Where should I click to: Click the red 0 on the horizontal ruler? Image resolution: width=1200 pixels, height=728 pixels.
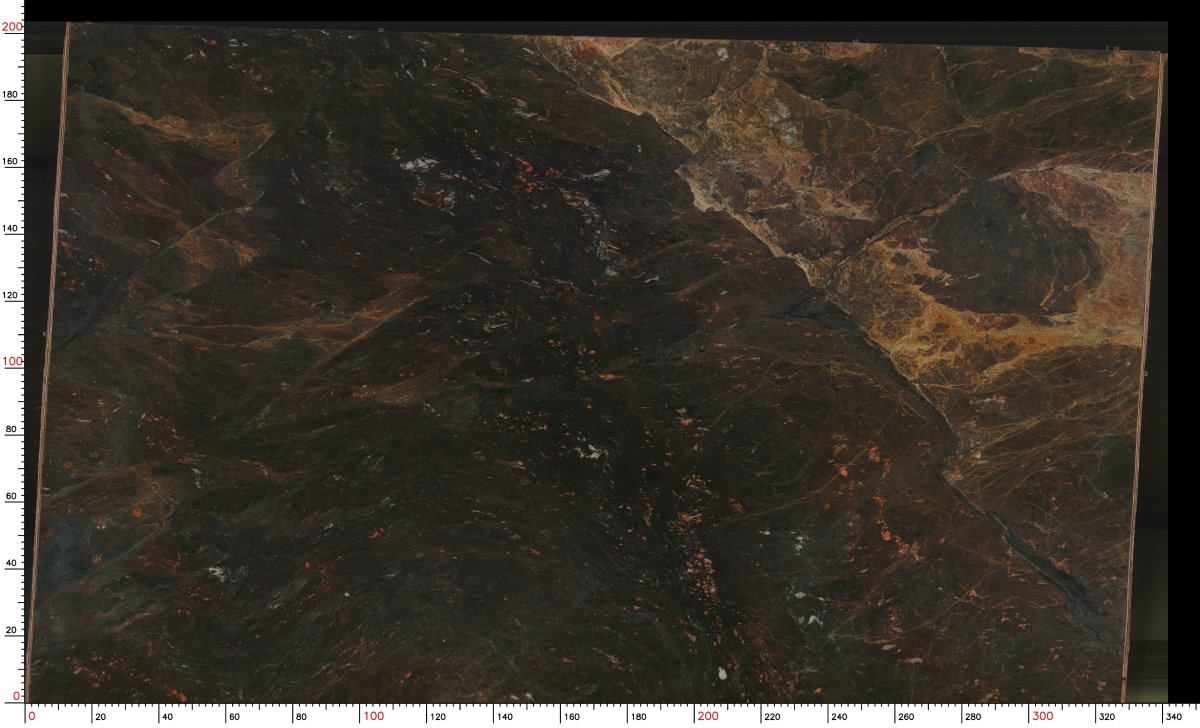pyautogui.click(x=32, y=716)
